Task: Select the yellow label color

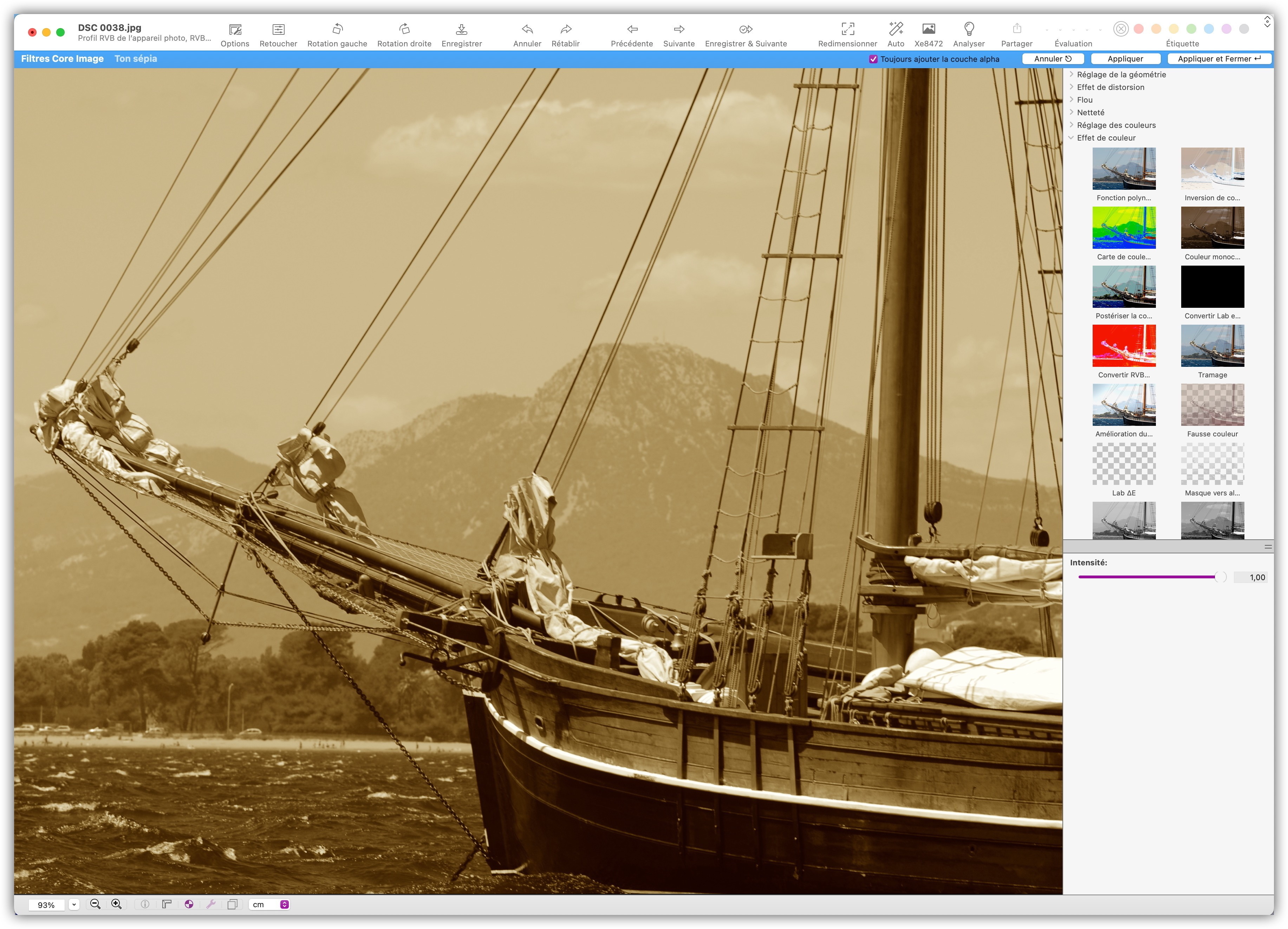Action: pos(1173,29)
